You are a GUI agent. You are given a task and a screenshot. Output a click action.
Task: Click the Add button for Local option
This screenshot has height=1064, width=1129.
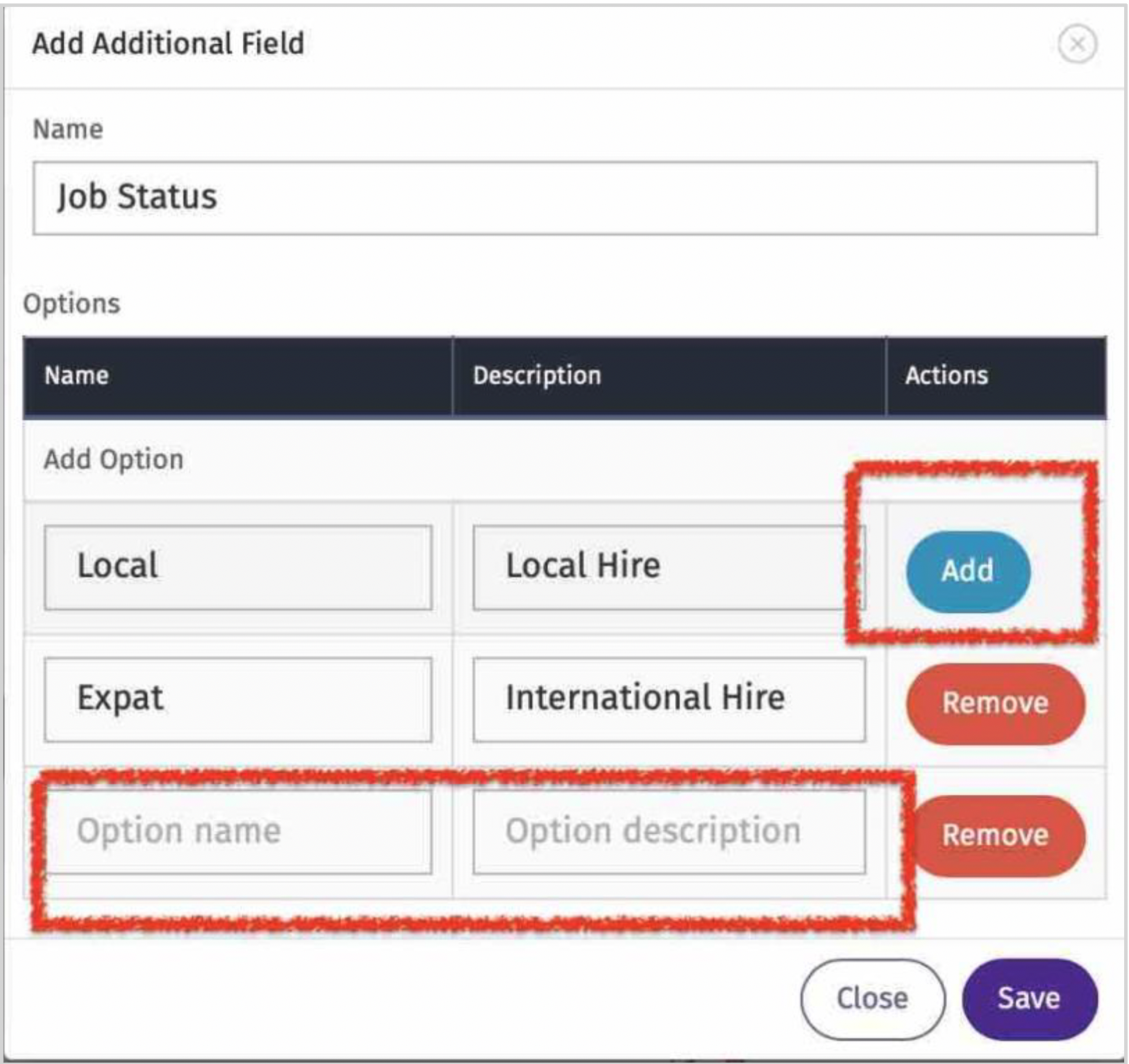pyautogui.click(x=967, y=571)
